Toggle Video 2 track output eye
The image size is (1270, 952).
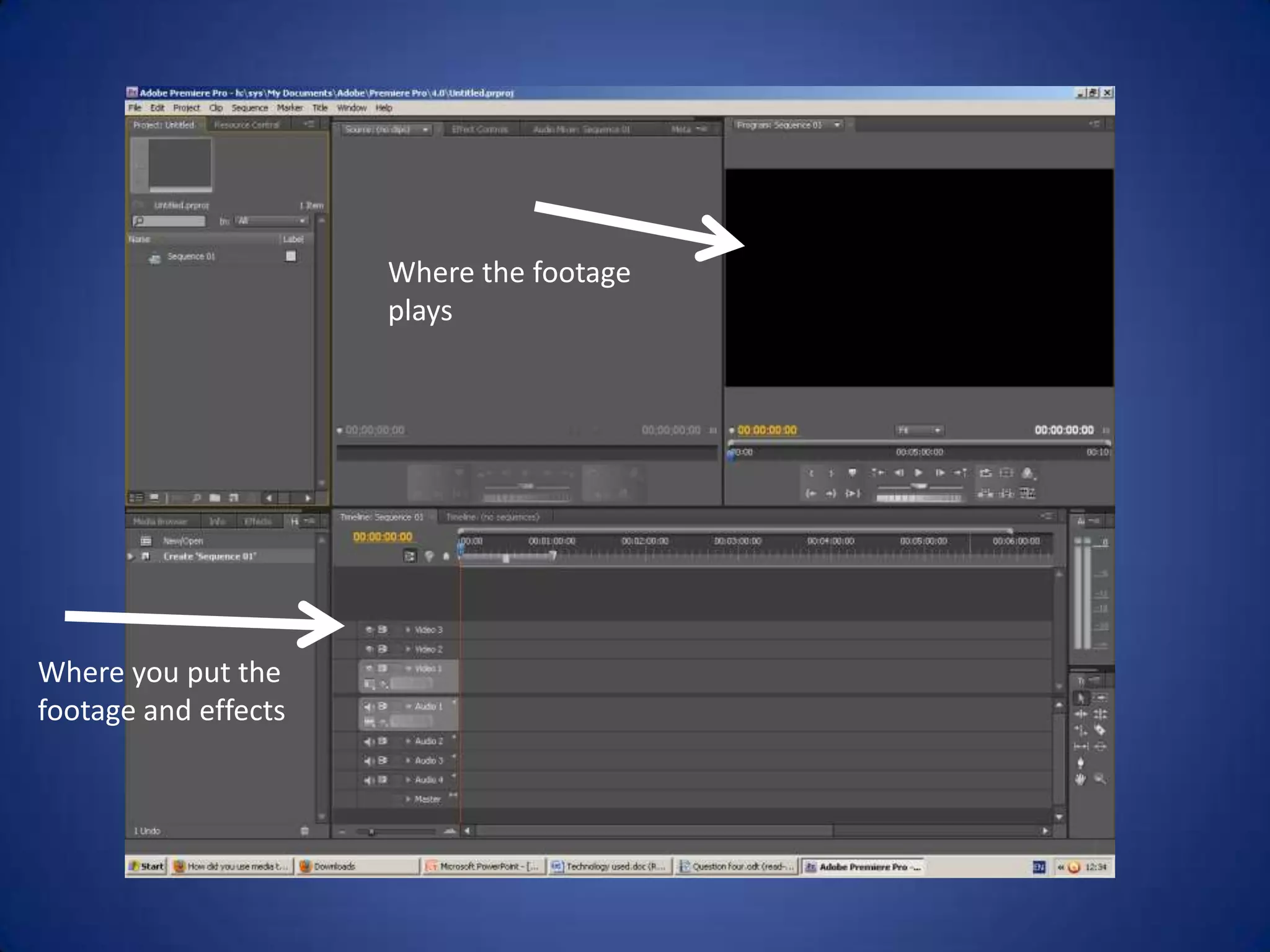pyautogui.click(x=369, y=649)
